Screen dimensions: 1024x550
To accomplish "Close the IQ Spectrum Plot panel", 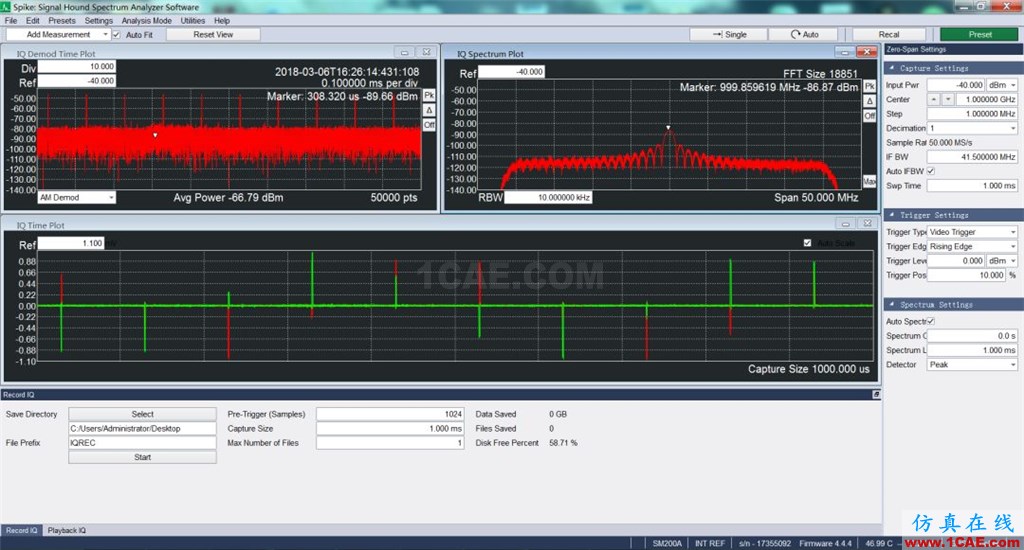I will [x=867, y=52].
